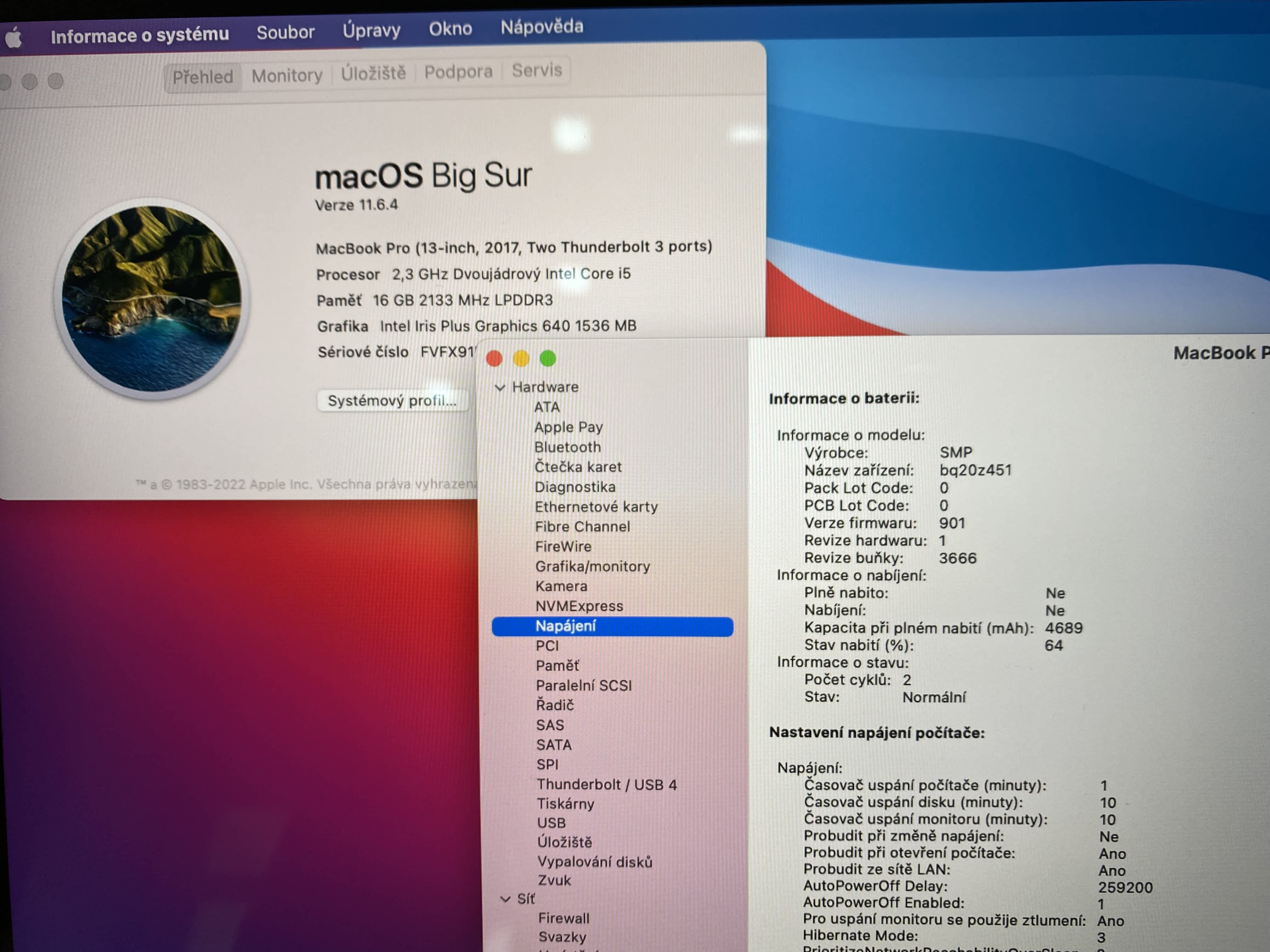Viewport: 1270px width, 952px height.
Task: Click the Systémový profil button
Action: [x=392, y=400]
